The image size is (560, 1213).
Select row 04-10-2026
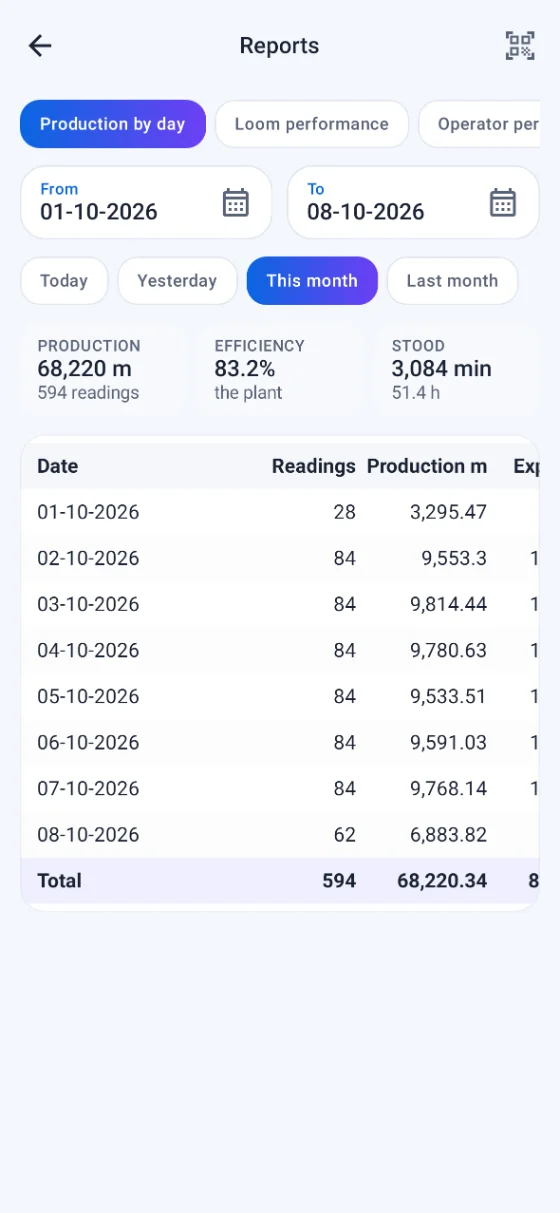280,650
